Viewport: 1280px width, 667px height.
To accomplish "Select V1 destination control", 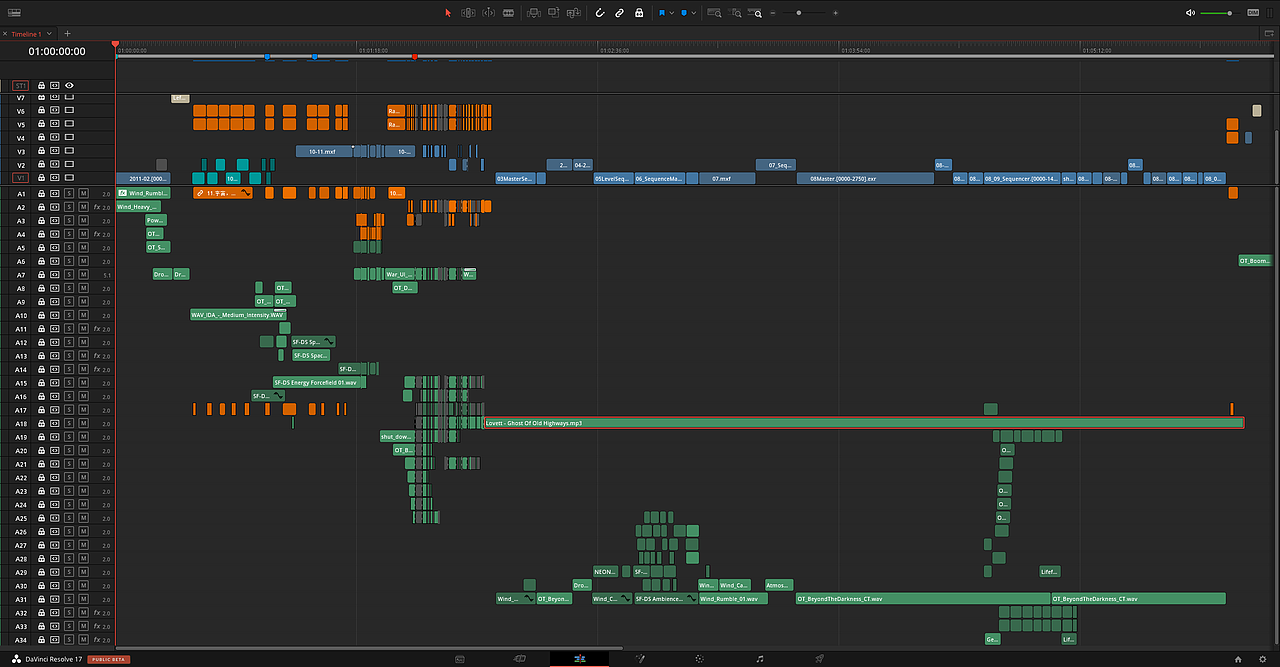I will [20, 178].
